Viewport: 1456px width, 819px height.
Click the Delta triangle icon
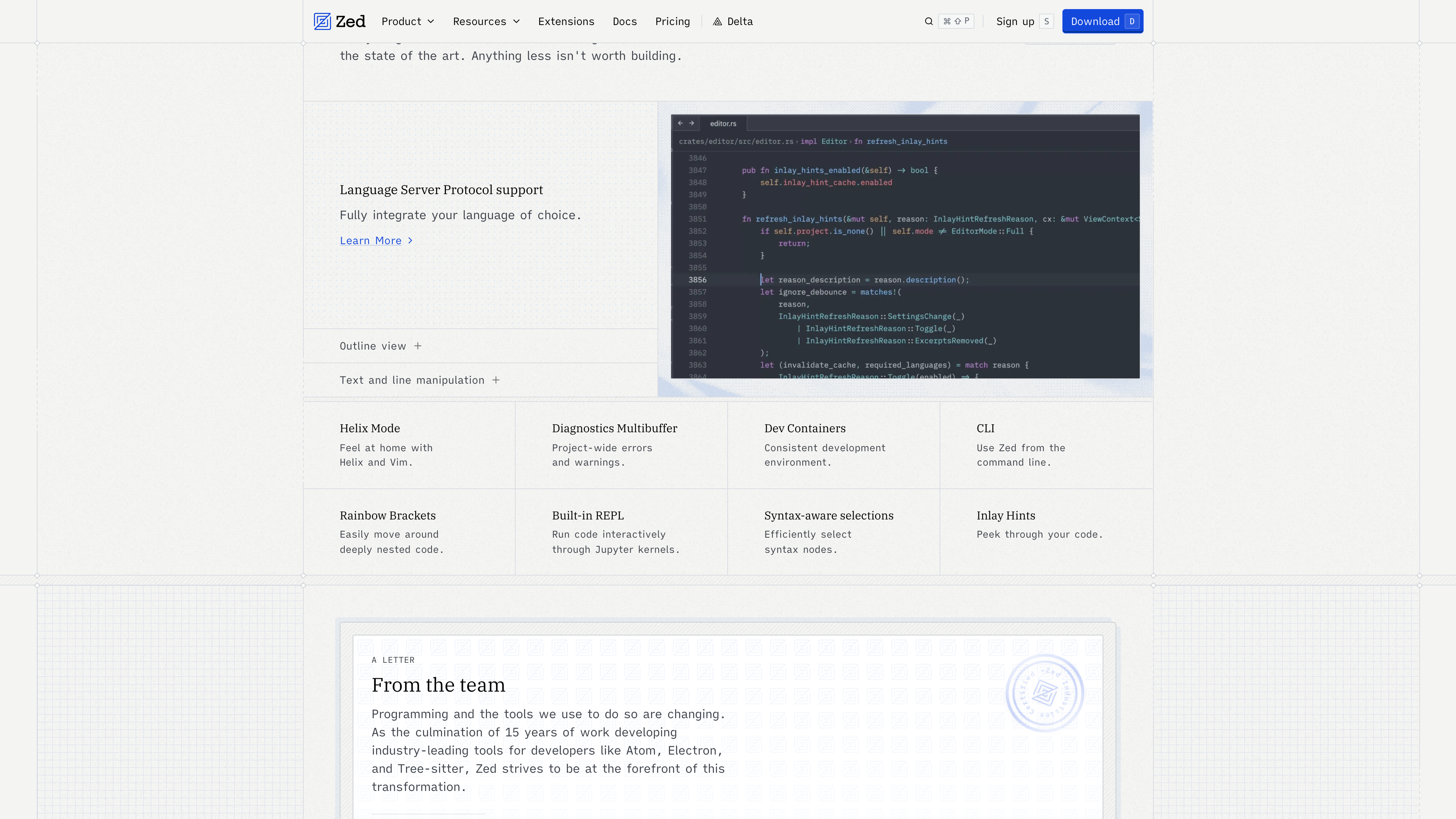(x=717, y=22)
